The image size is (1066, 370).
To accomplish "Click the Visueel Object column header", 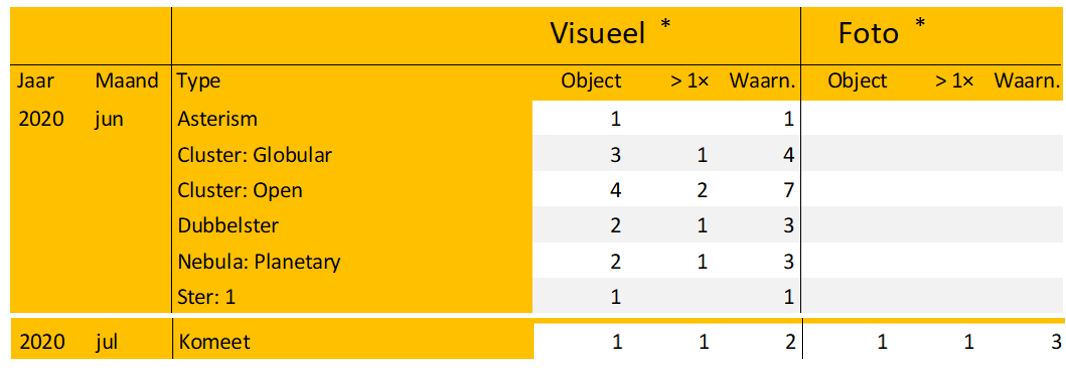I will coord(591,82).
